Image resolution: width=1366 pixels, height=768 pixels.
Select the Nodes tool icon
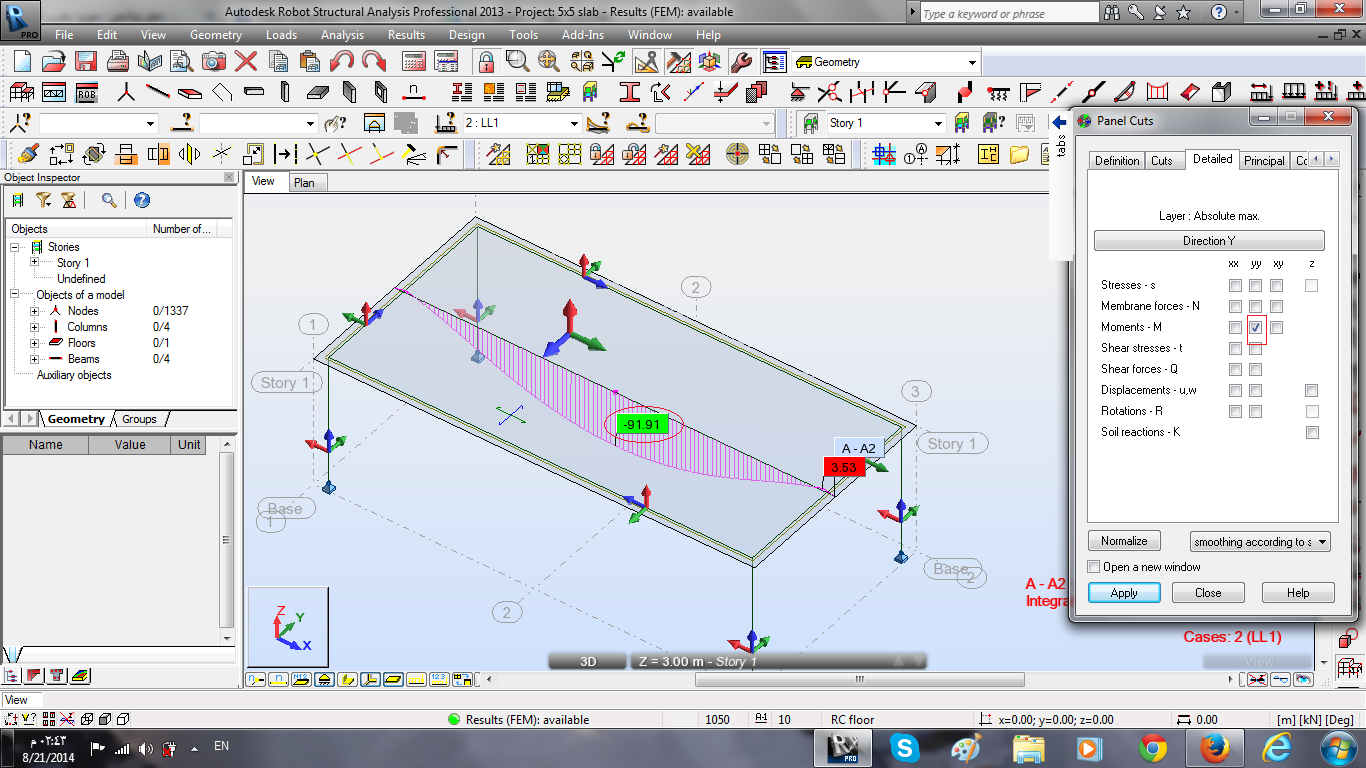[x=126, y=93]
